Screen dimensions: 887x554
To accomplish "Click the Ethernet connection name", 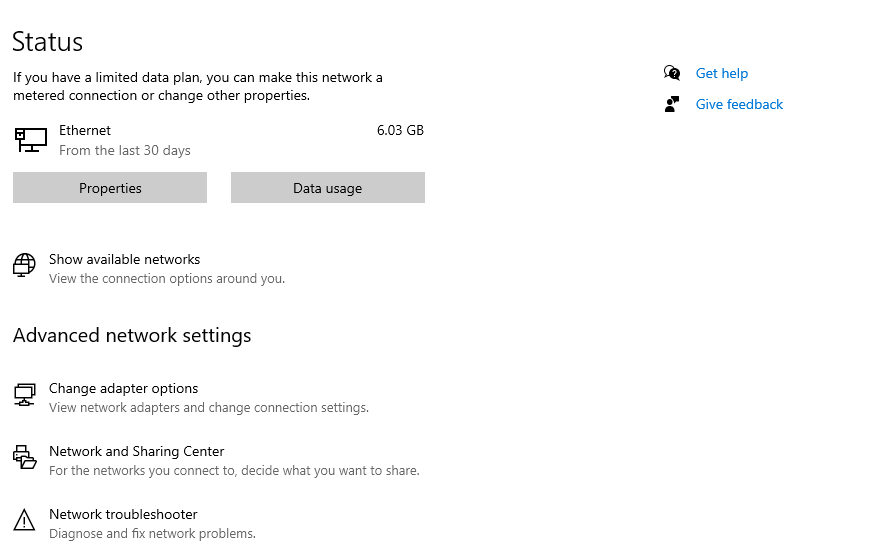I will (85, 130).
